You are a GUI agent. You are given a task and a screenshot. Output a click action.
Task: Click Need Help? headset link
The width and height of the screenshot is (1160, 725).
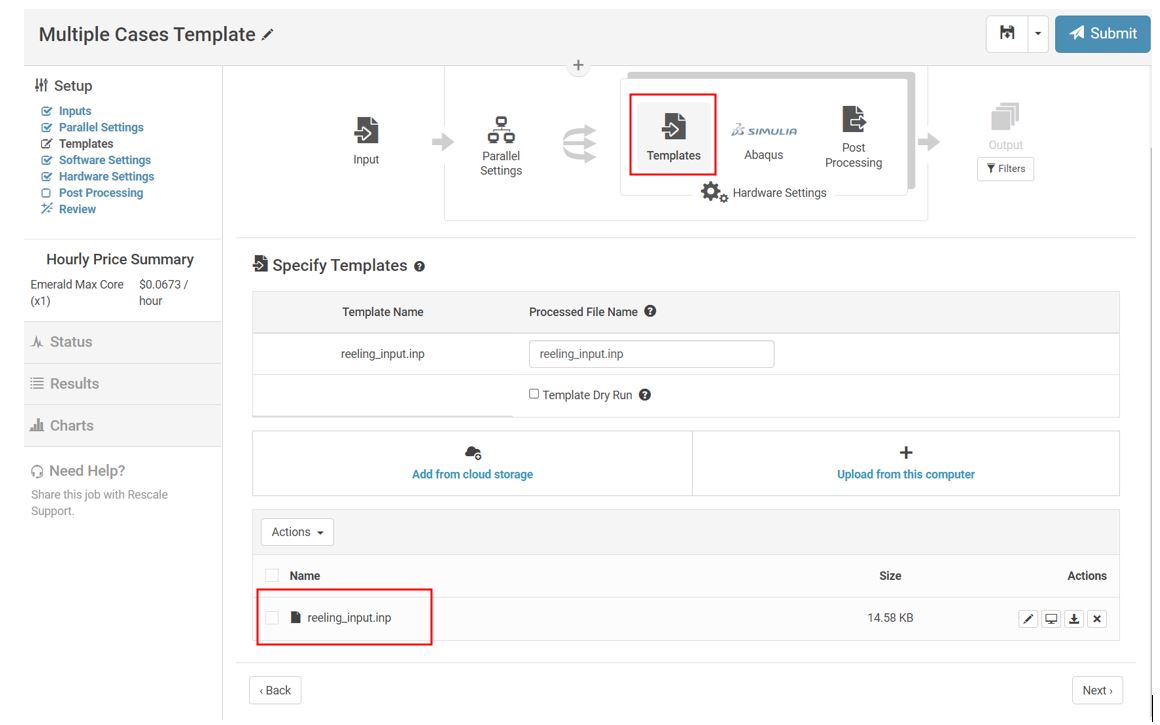pyautogui.click(x=78, y=471)
